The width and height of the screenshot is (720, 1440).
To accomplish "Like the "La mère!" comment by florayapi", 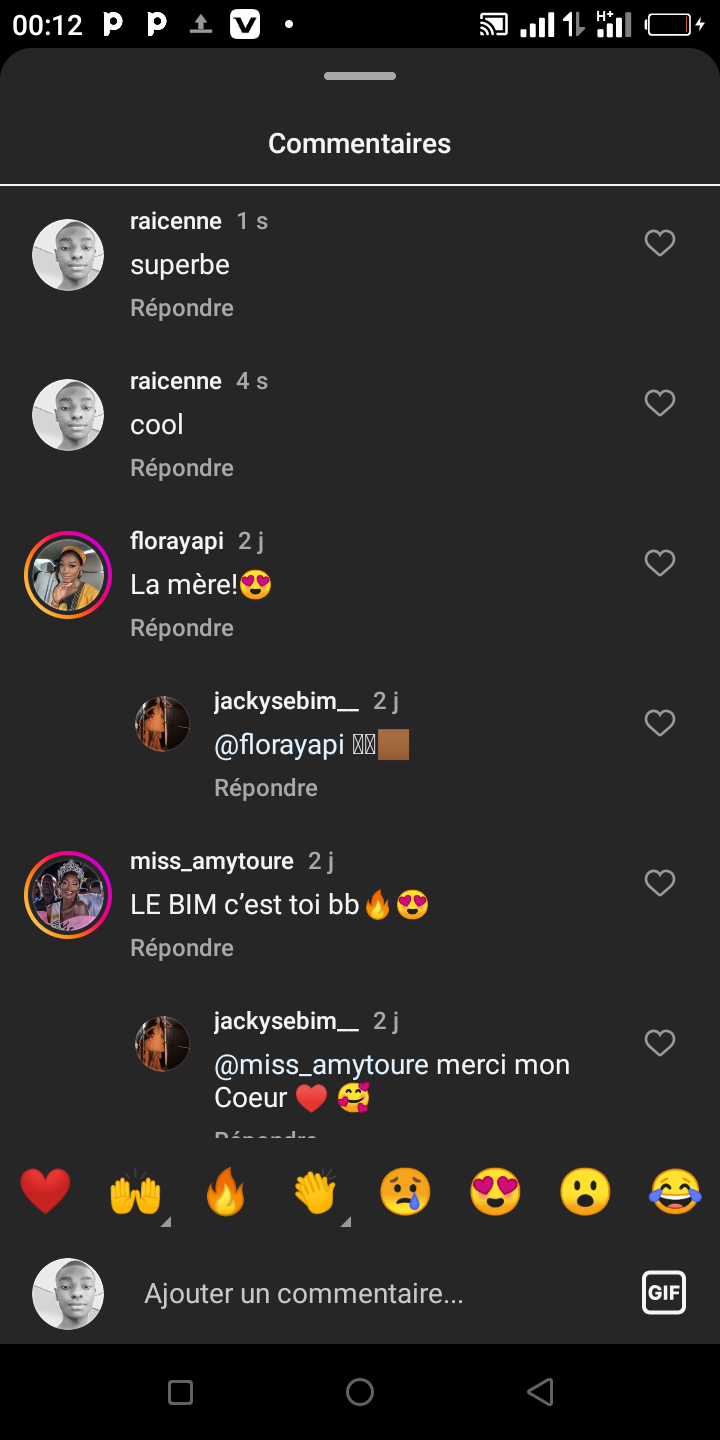I will (660, 563).
